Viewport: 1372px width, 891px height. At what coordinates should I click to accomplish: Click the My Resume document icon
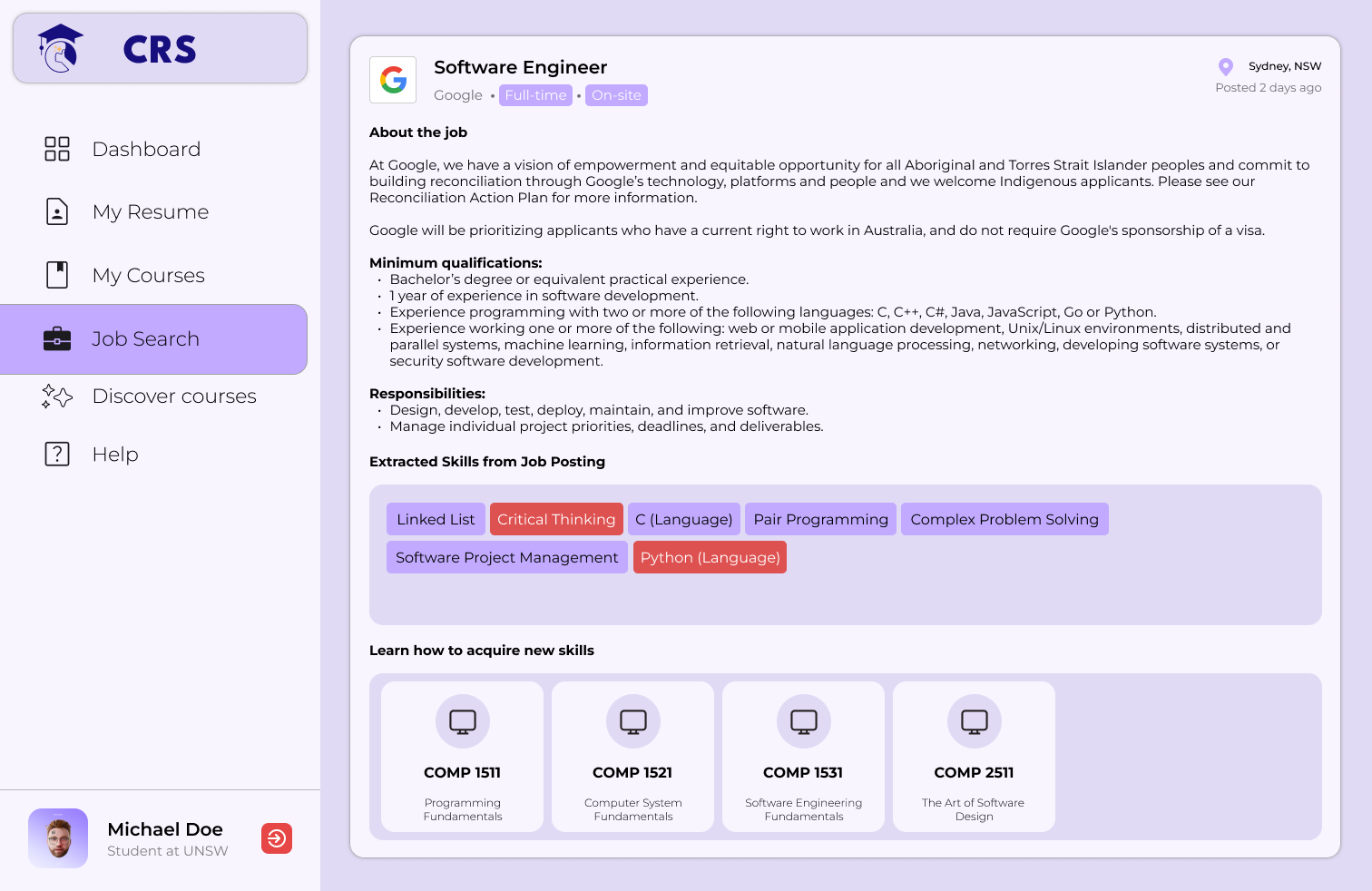coord(57,211)
